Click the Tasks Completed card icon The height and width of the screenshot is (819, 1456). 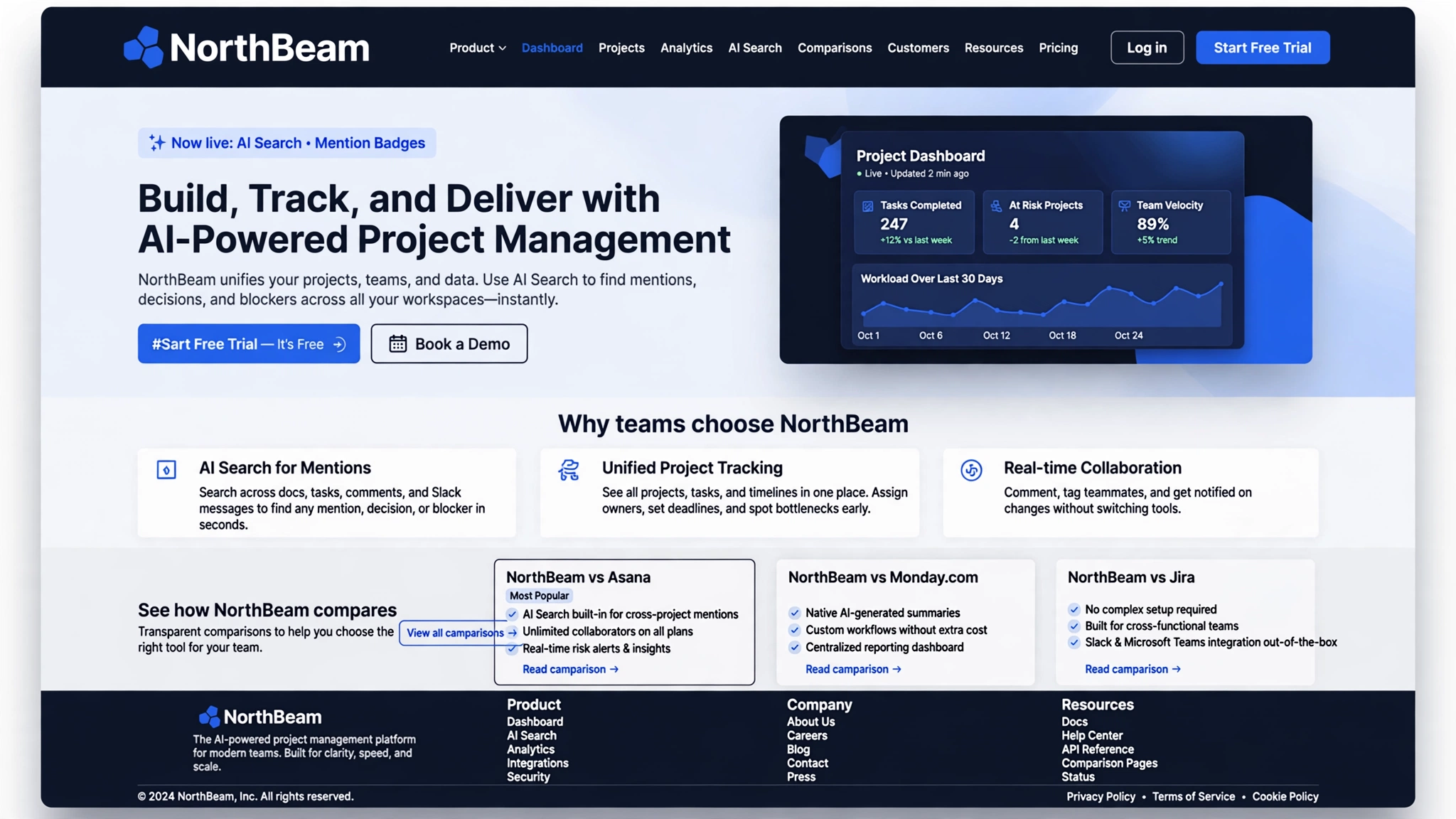867,206
